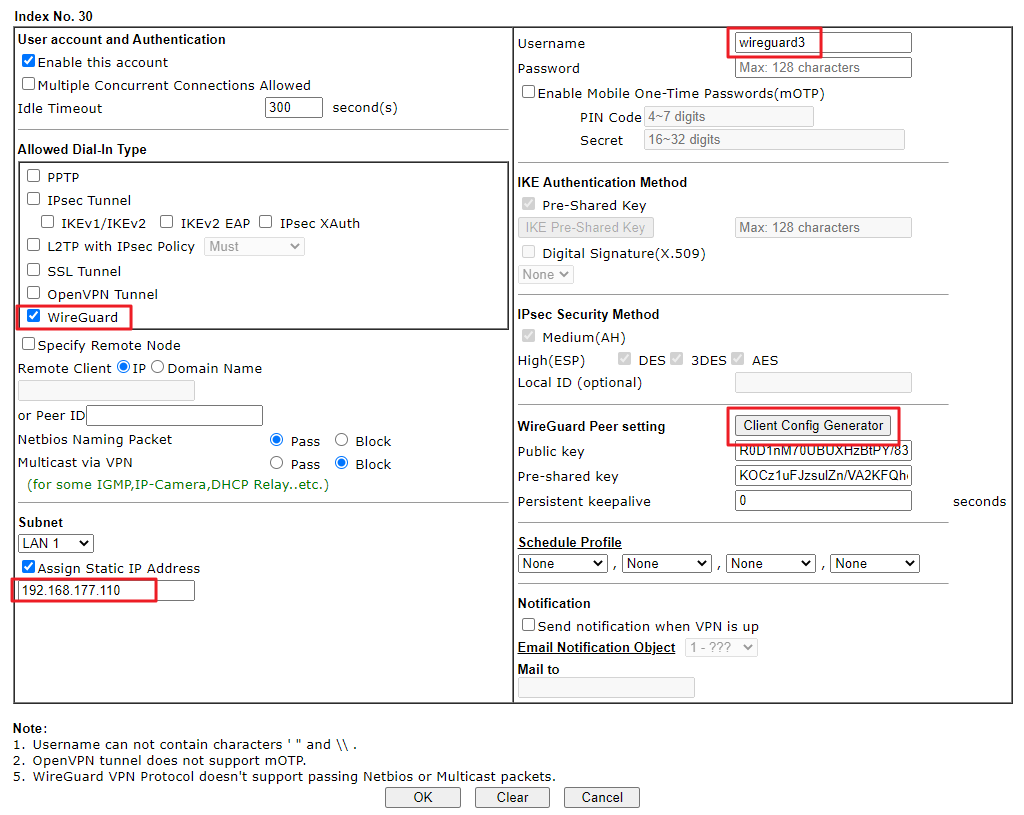Uncheck the WireGuard dial-in type
Viewport: 1024px width, 815px height.
point(34,317)
